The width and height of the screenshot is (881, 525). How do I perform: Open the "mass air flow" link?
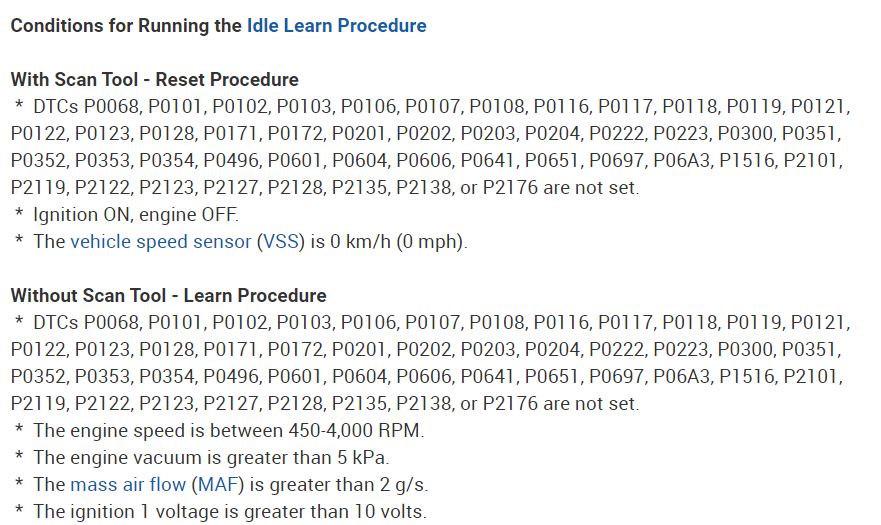(127, 484)
